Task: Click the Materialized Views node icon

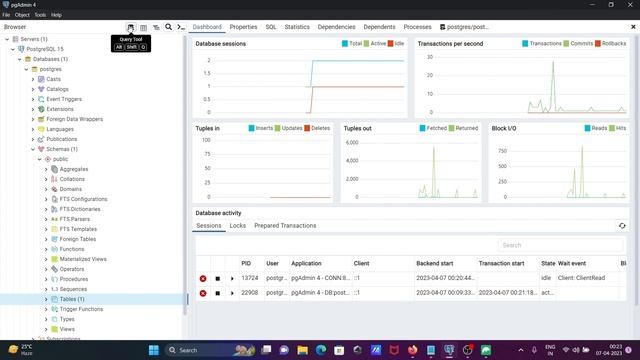Action: (54, 259)
